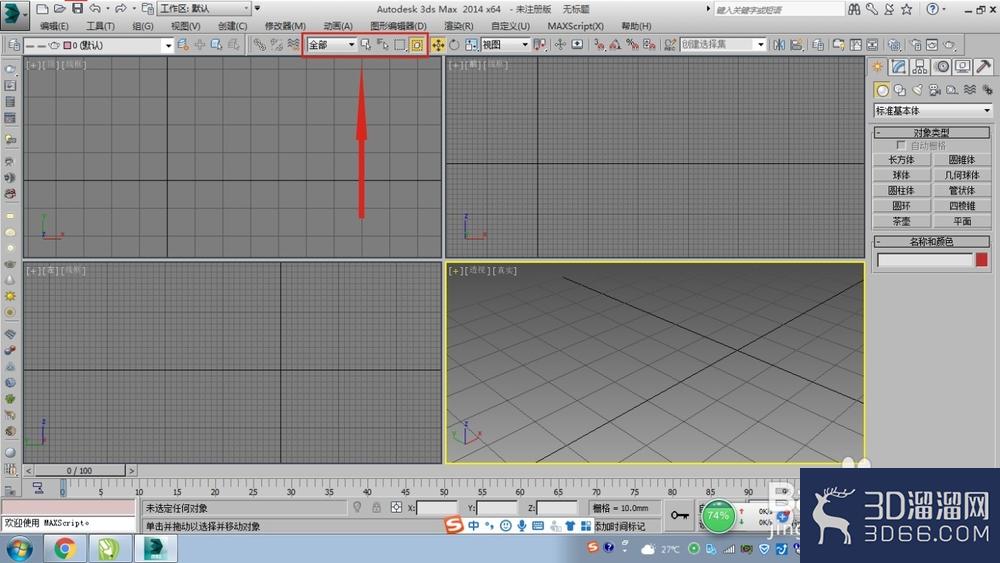Open the Select by Name tool
The image size is (1000, 563).
click(383, 45)
